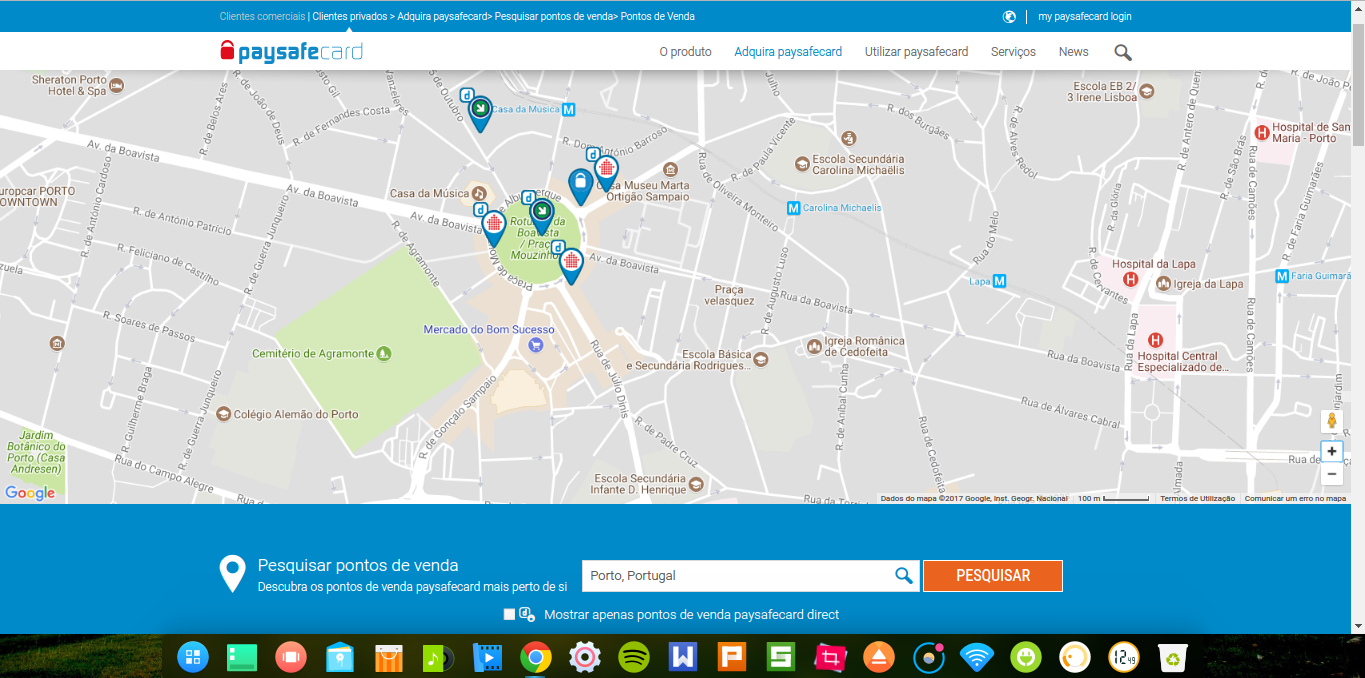Click Escola Secundária Infante D. Henrique icon
This screenshot has height=678, width=1365.
696,483
